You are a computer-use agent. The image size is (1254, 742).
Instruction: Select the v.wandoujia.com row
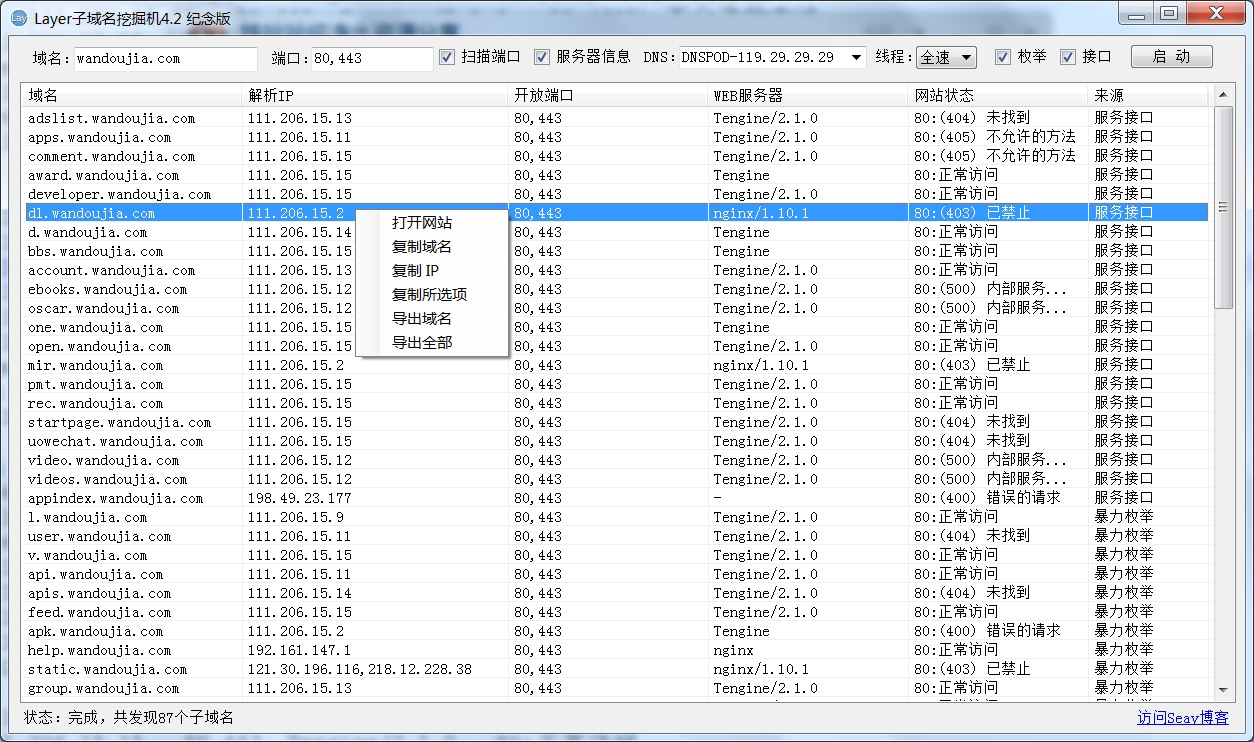coord(615,555)
